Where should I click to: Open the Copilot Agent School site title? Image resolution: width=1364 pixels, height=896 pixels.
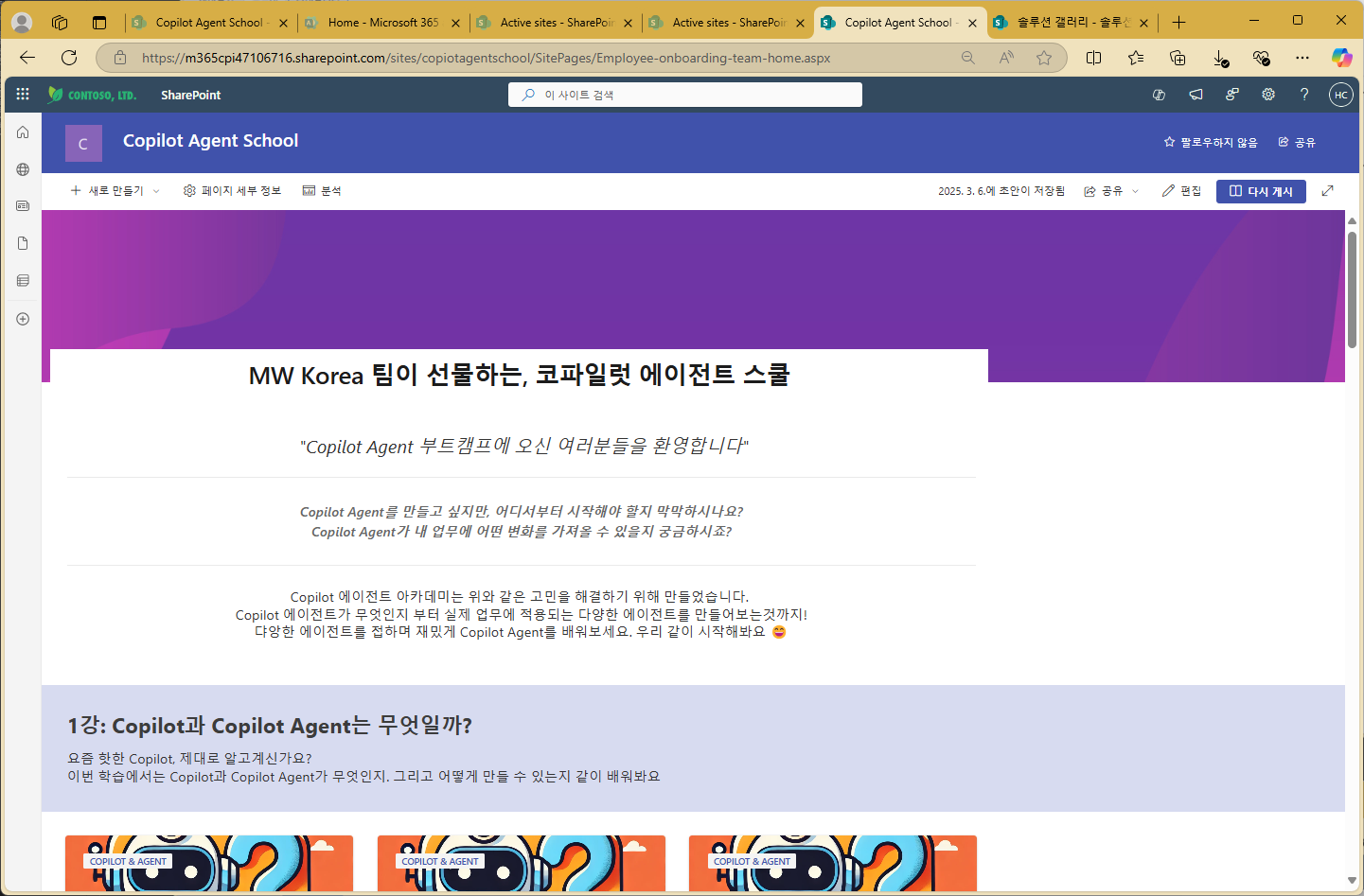(210, 141)
